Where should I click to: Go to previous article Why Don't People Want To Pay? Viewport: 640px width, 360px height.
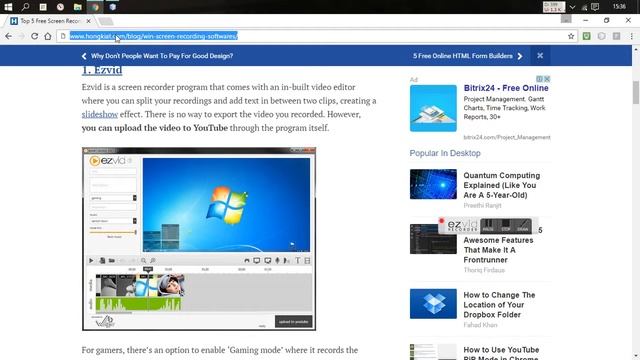pyautogui.click(x=162, y=56)
